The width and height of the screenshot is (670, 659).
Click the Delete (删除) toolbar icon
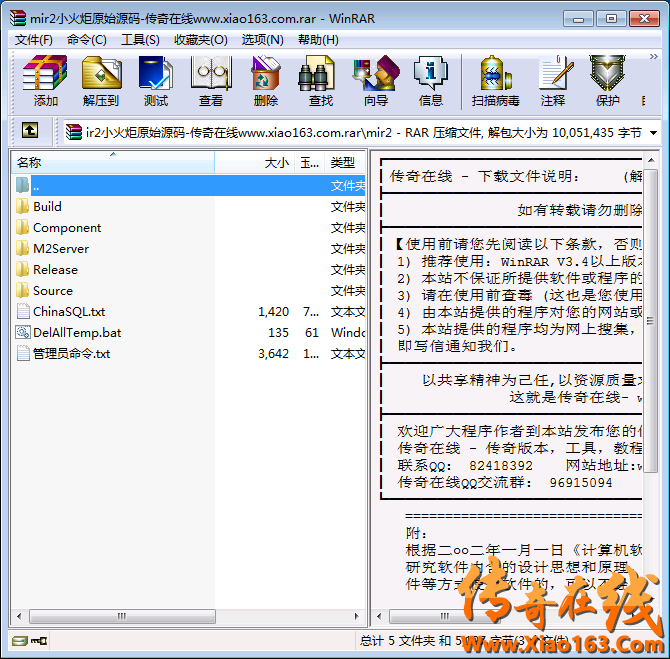click(x=266, y=81)
